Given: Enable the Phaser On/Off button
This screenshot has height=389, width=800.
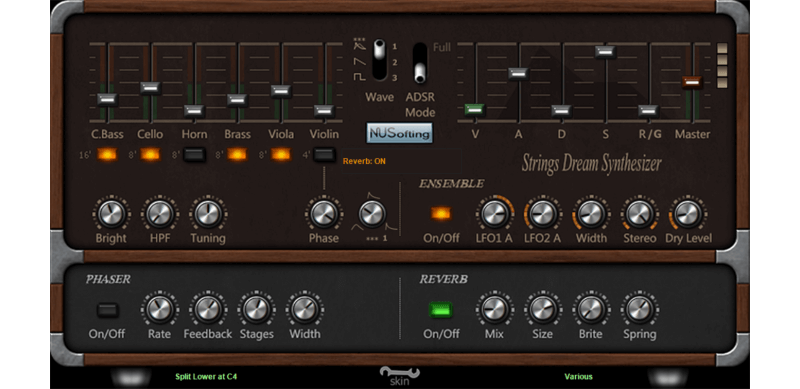Looking at the screenshot, I should click(108, 310).
